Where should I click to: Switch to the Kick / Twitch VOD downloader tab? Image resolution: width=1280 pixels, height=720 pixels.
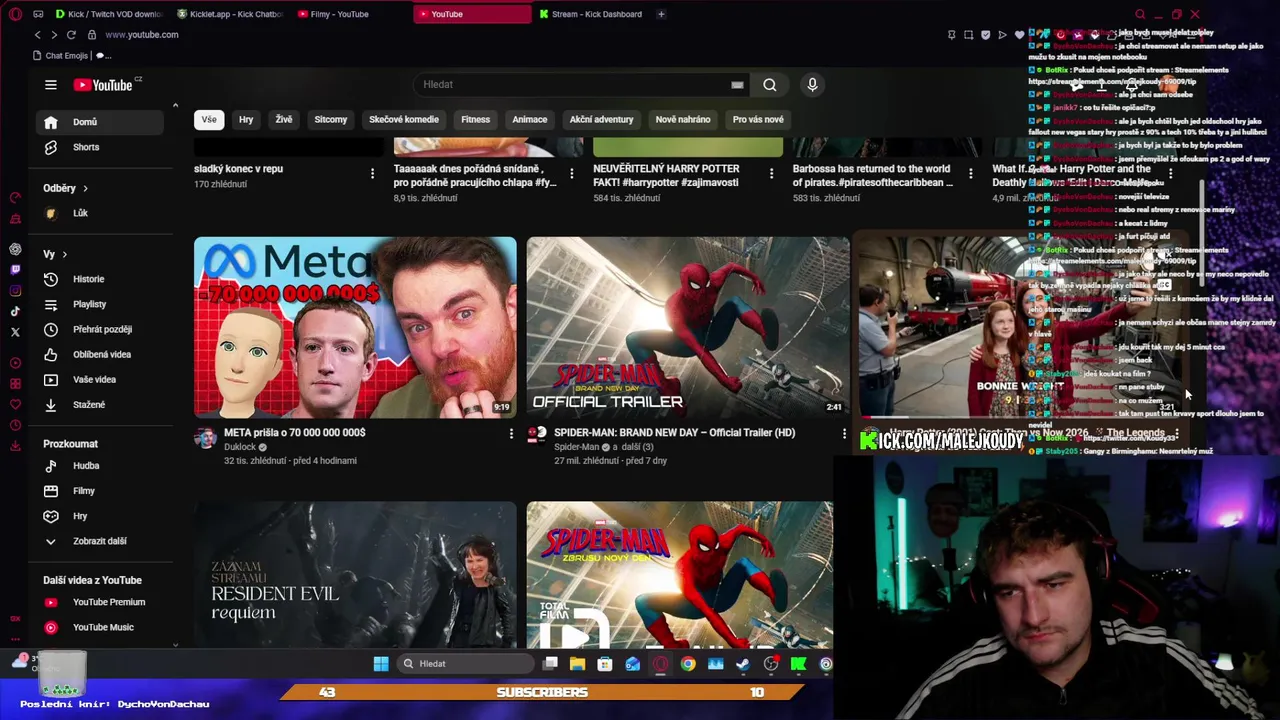tap(109, 14)
